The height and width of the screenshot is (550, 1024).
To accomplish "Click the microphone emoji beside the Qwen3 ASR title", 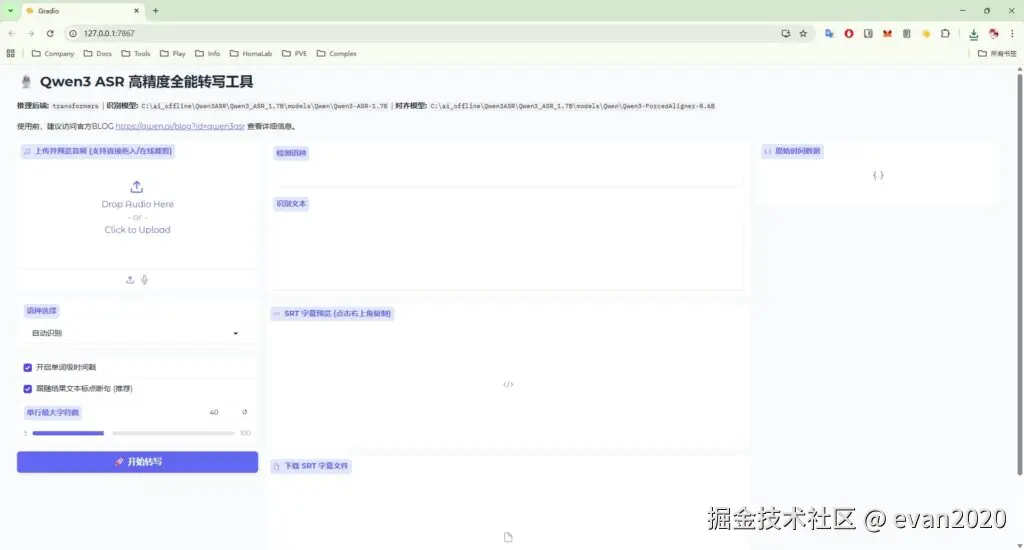I will click(26, 82).
